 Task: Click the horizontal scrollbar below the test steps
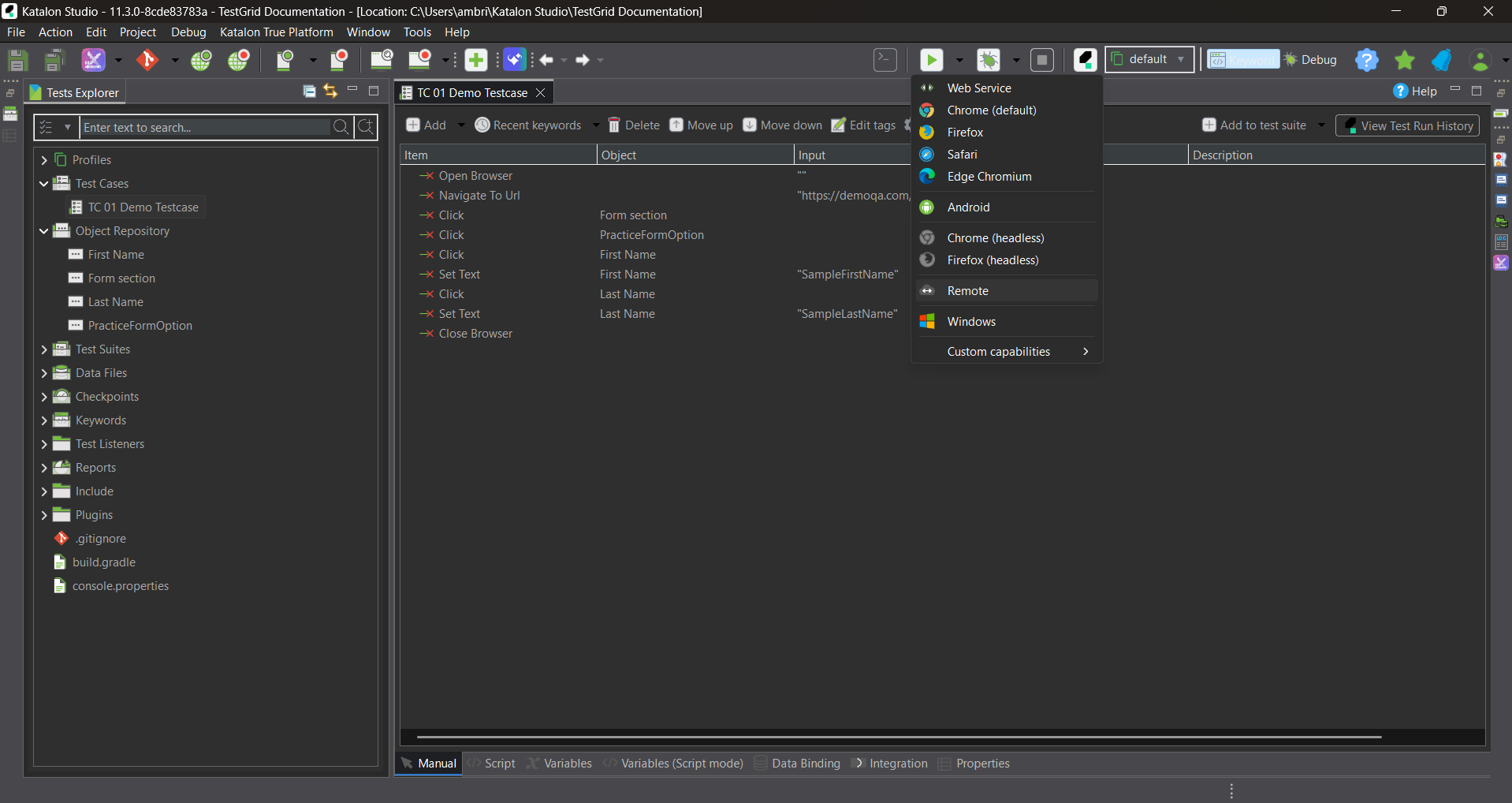click(899, 737)
